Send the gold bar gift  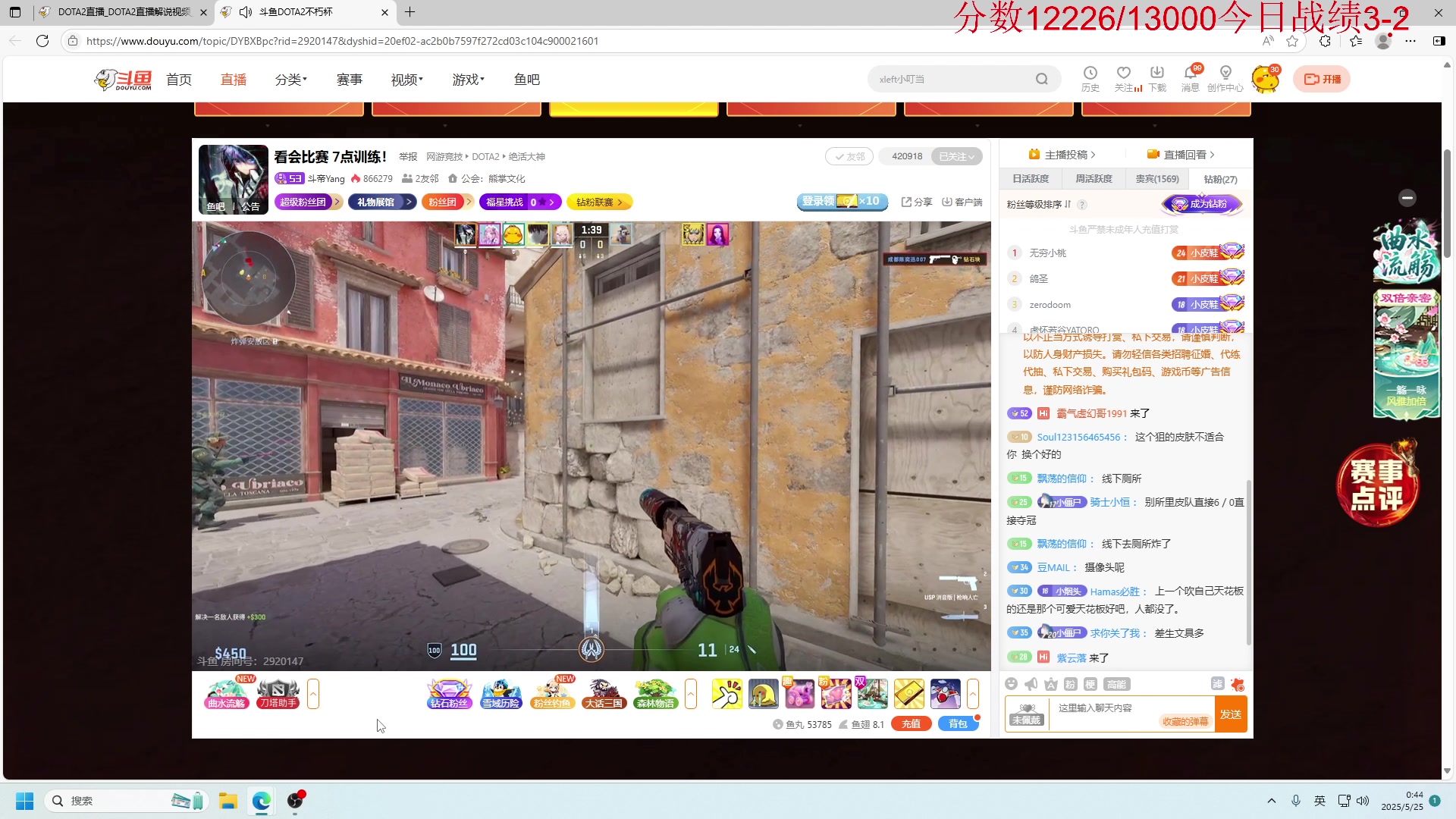click(x=909, y=694)
